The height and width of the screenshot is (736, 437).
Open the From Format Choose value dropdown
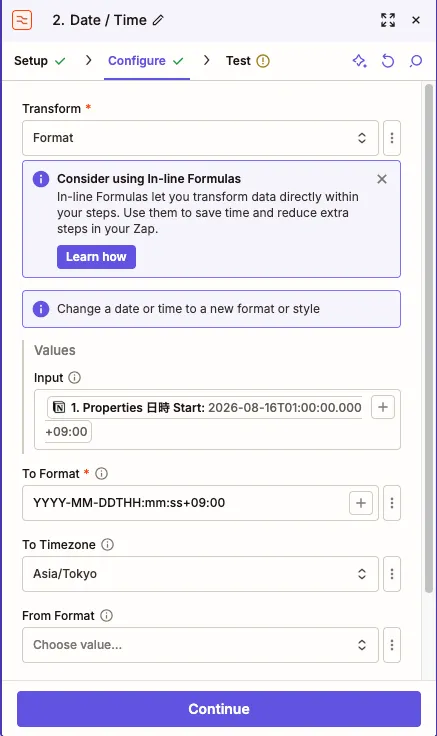(200, 645)
